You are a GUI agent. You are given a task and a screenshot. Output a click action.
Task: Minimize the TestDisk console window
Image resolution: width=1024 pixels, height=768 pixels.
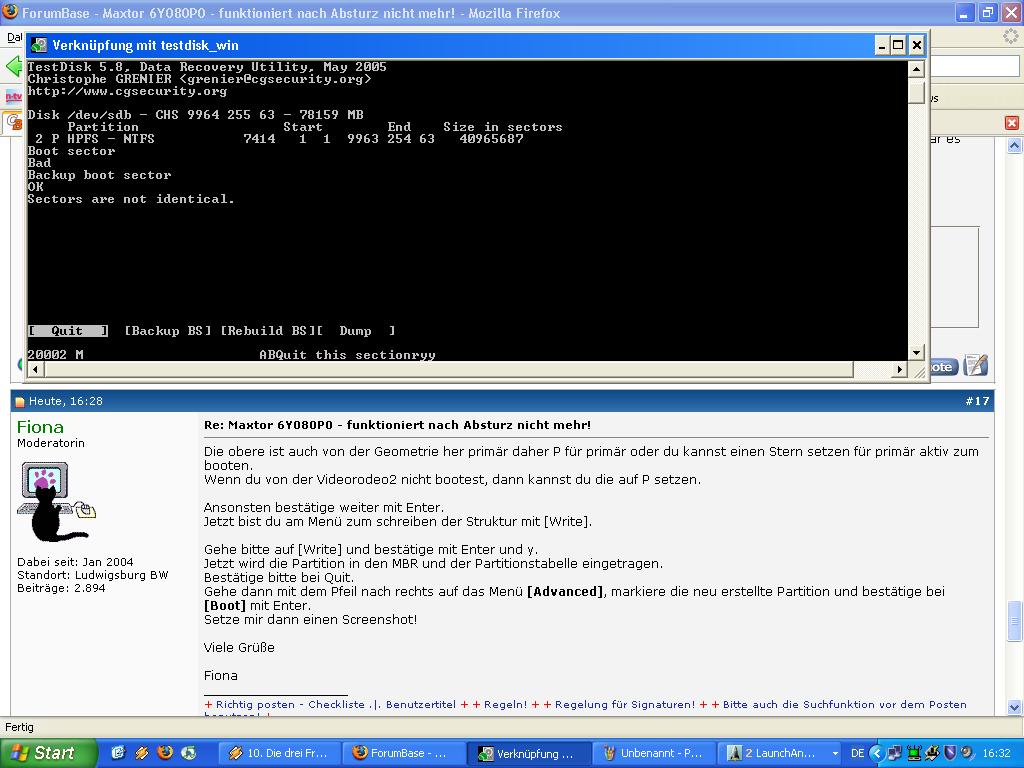tap(882, 45)
